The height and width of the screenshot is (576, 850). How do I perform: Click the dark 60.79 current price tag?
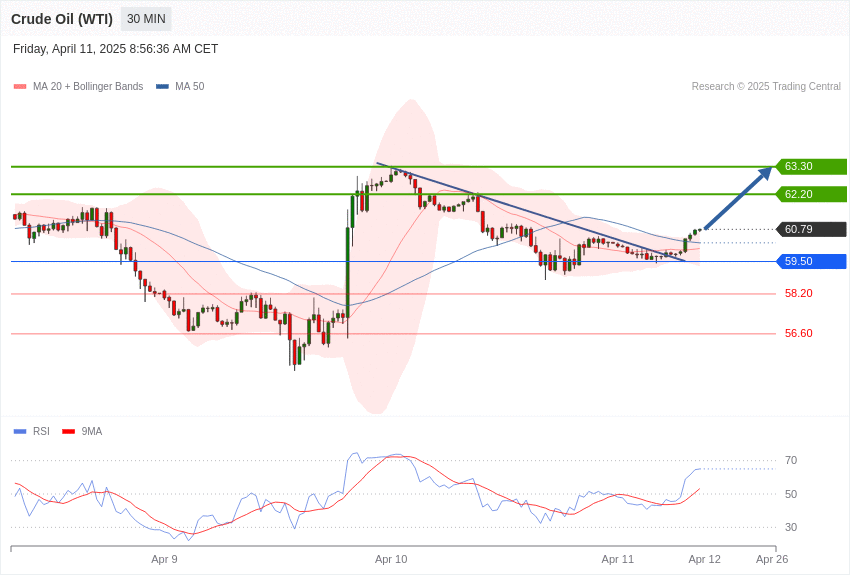click(x=812, y=229)
